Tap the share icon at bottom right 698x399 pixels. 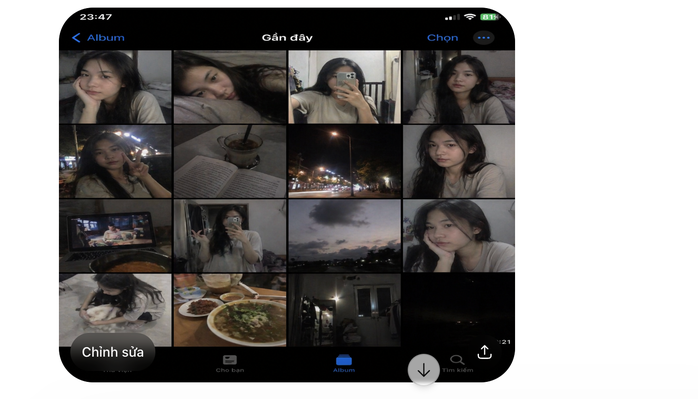484,352
